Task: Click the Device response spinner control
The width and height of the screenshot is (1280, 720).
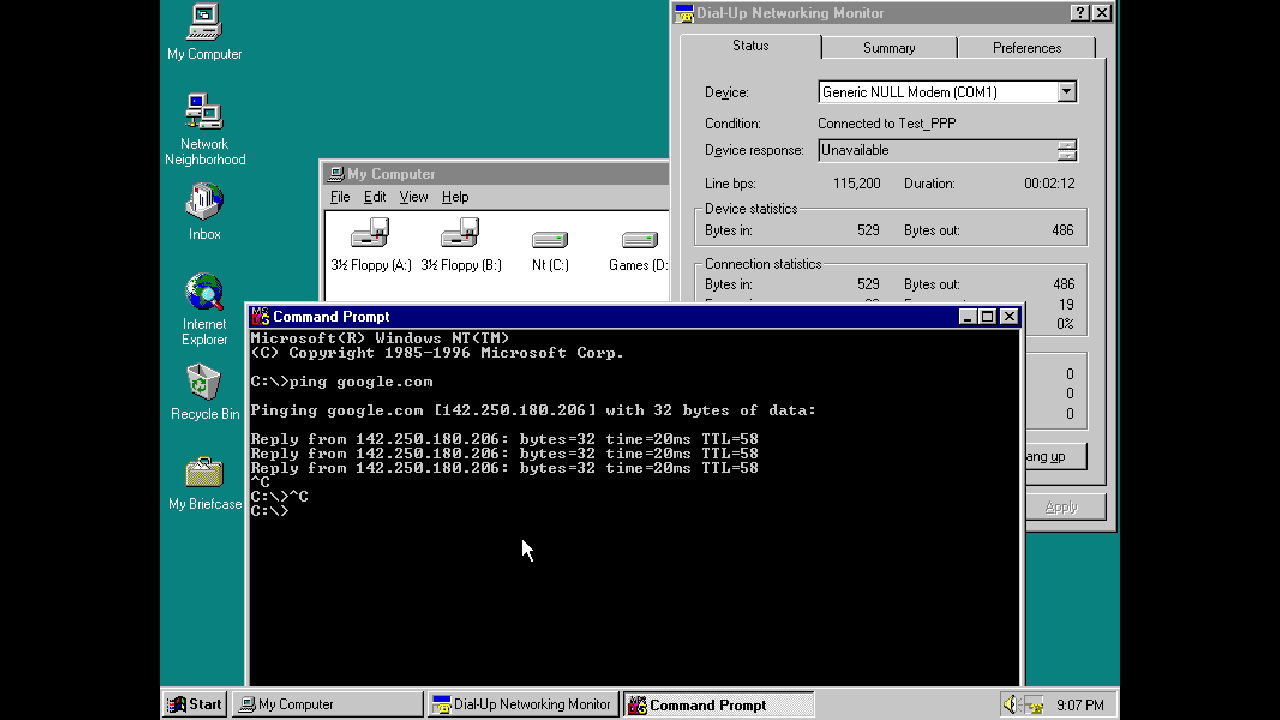Action: coord(1067,151)
